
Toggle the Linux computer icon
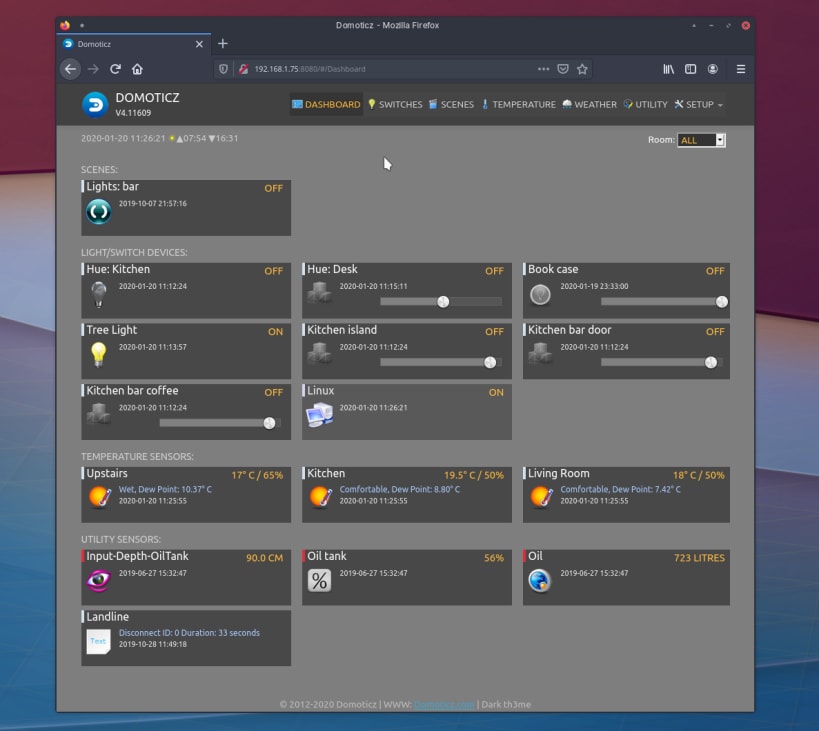319,415
